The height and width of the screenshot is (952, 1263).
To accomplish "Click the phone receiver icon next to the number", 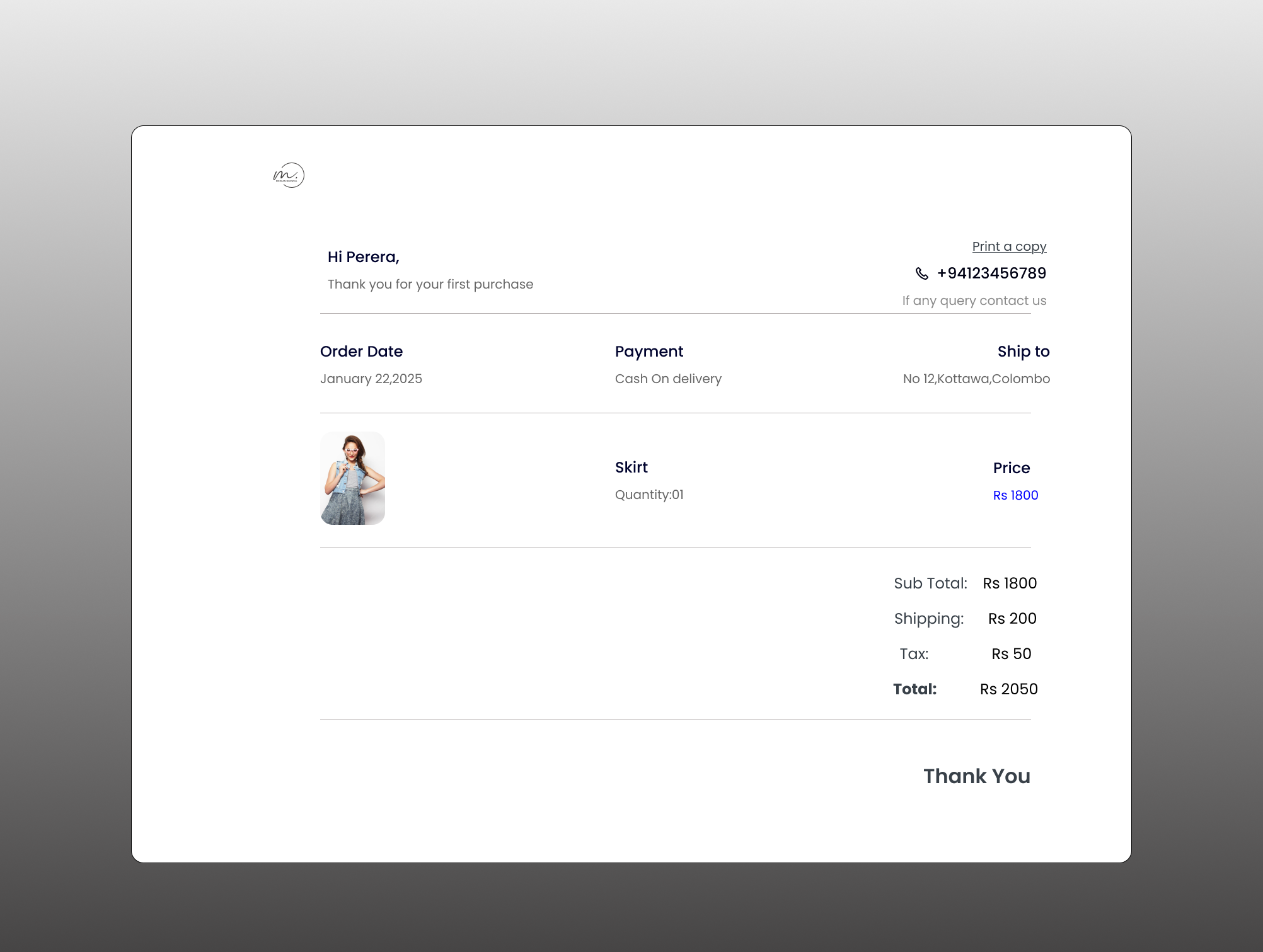I will 922,273.
